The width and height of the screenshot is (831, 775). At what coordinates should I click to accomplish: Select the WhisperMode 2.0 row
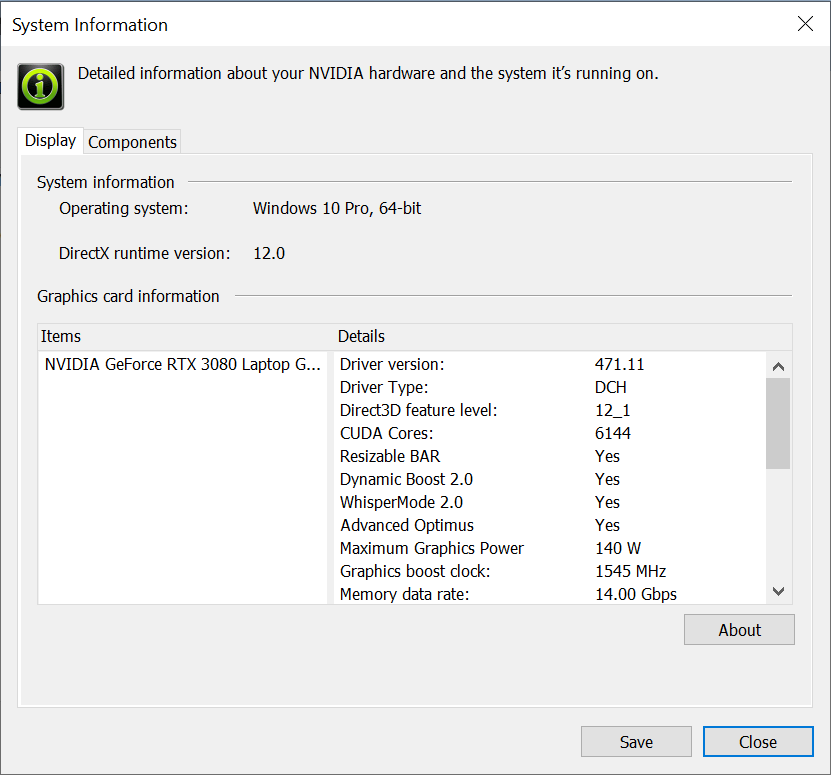(x=550, y=502)
